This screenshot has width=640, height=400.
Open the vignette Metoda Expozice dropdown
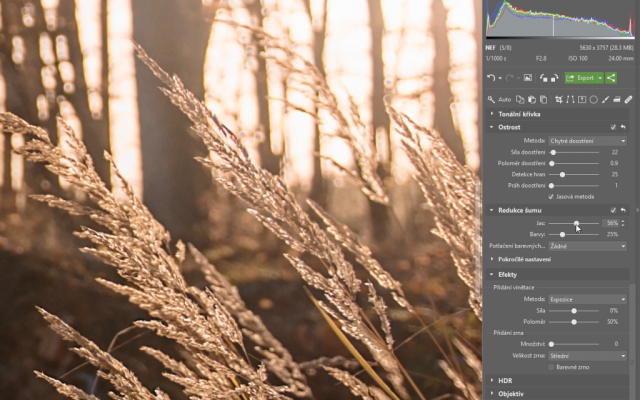point(587,299)
